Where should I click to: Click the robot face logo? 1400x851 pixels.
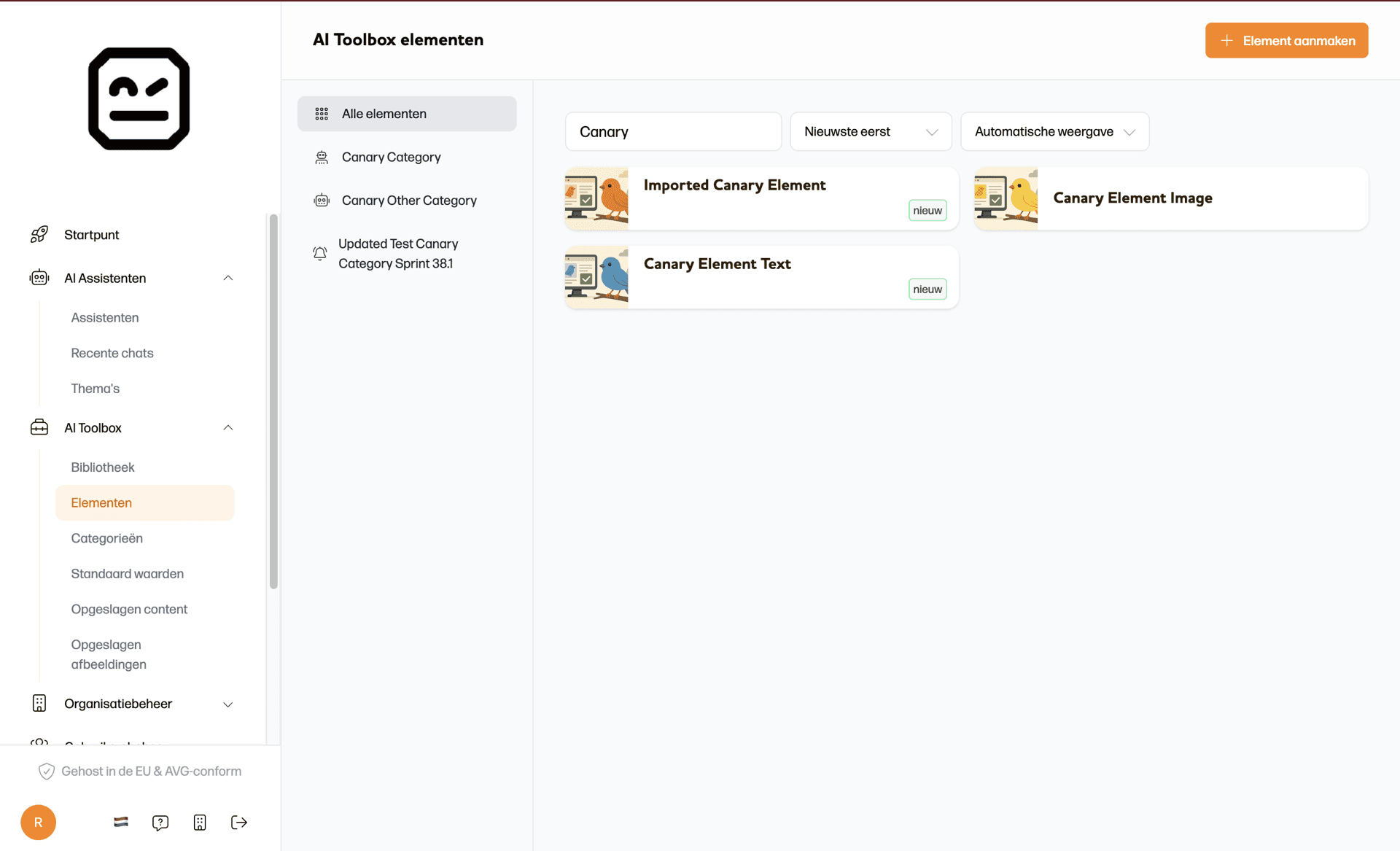139,98
